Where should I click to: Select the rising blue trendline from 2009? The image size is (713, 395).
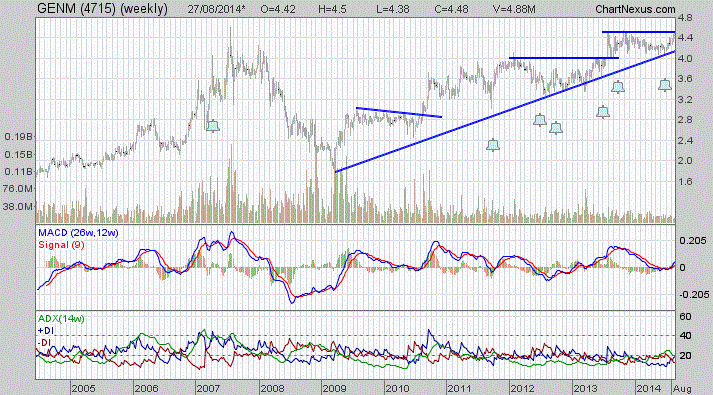pos(505,112)
